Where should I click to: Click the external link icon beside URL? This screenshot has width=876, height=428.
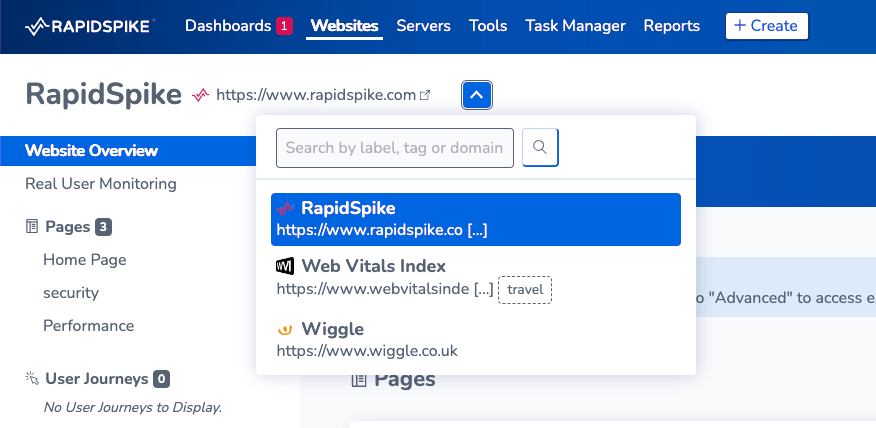point(425,96)
